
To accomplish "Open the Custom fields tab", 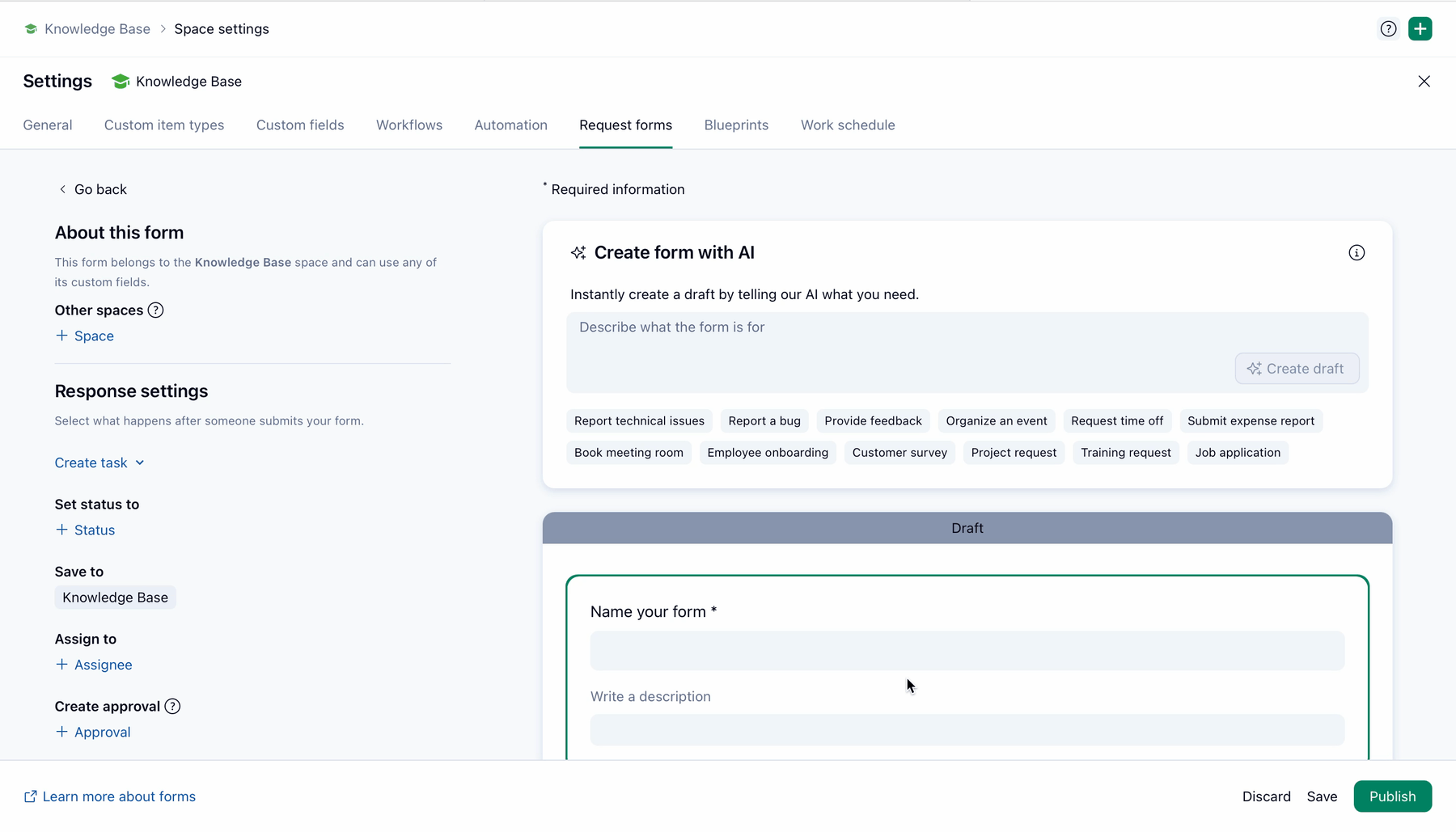I will pyautogui.click(x=300, y=125).
